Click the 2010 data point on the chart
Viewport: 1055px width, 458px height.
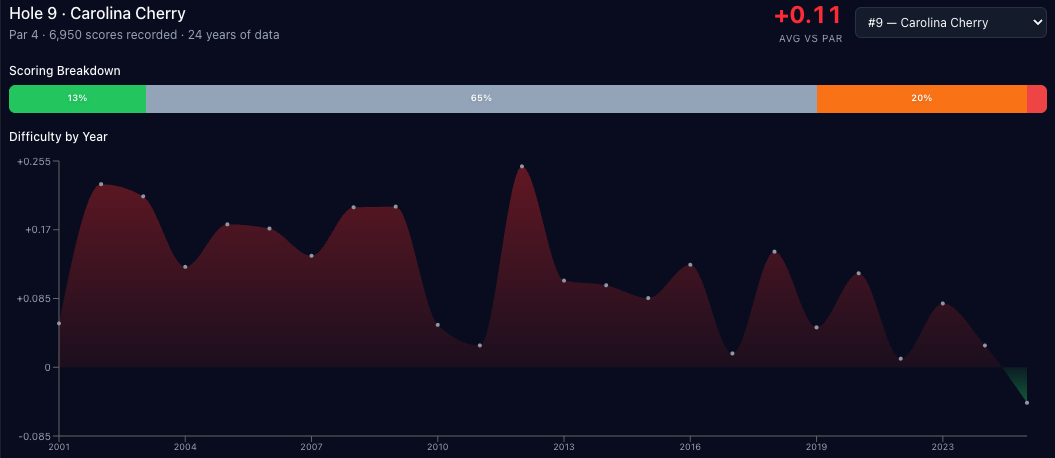pos(437,325)
